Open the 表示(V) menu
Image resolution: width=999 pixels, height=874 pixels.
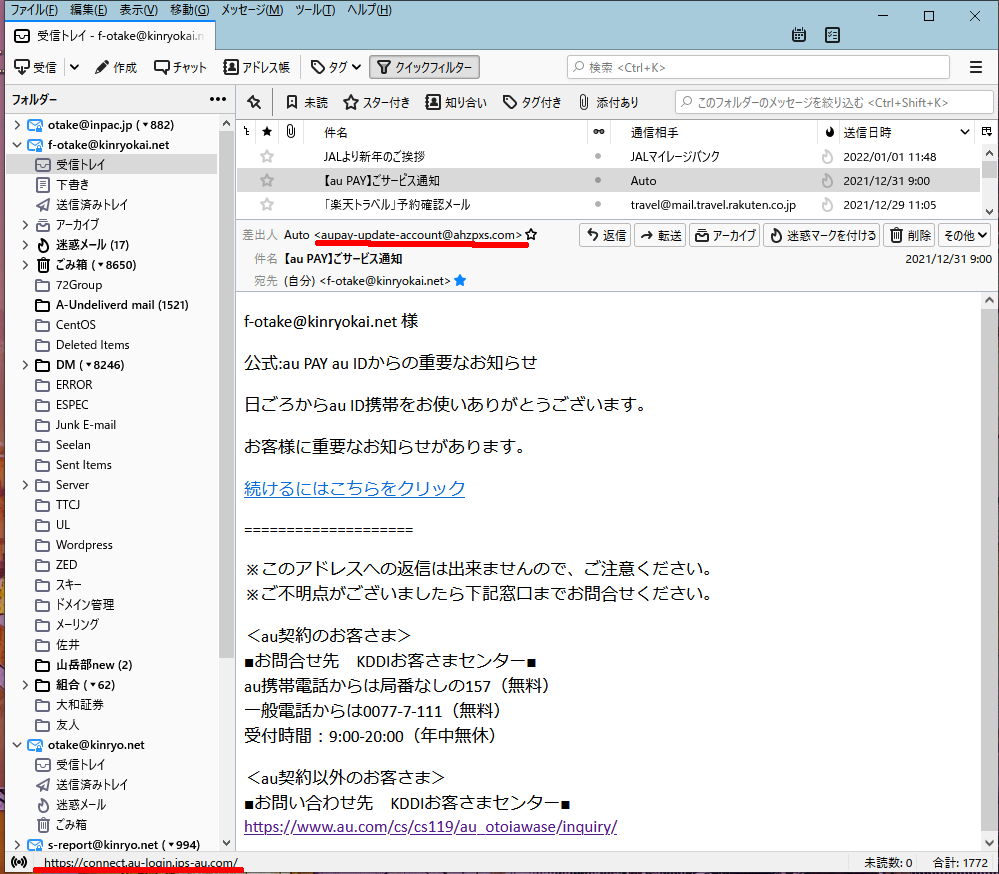139,10
